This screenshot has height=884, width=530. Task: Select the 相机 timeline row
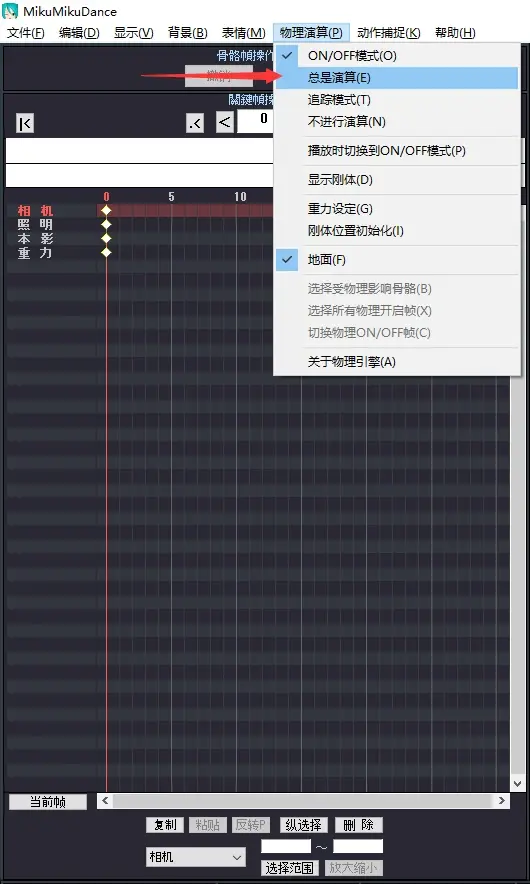point(36,211)
